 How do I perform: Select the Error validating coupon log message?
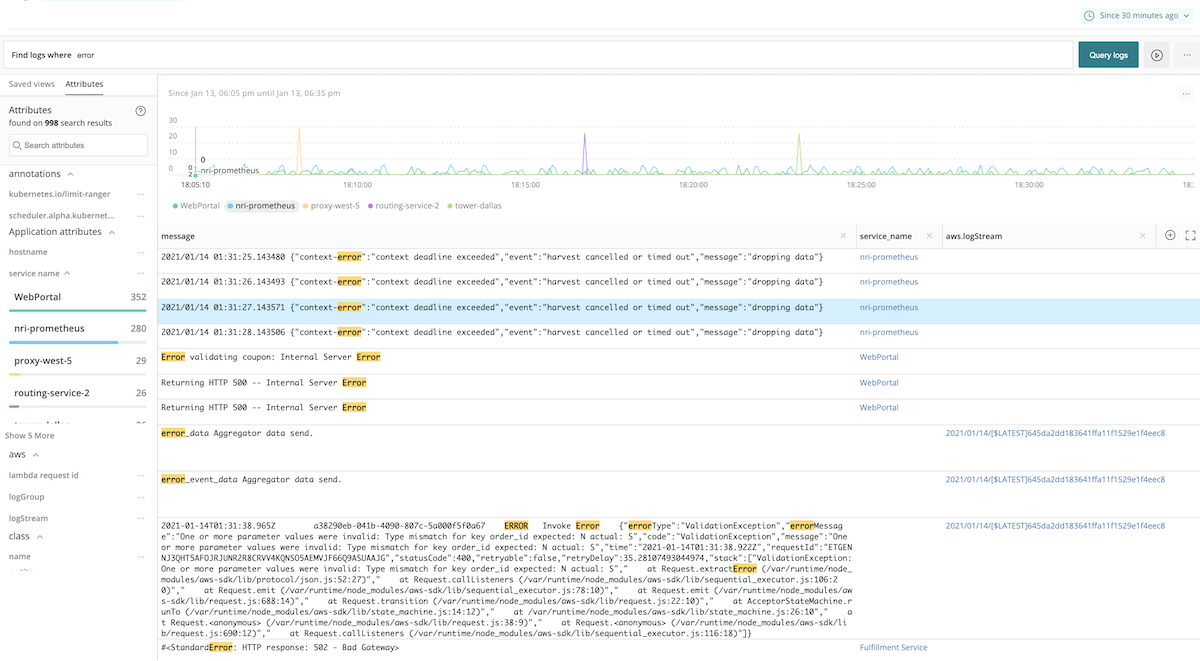click(270, 357)
